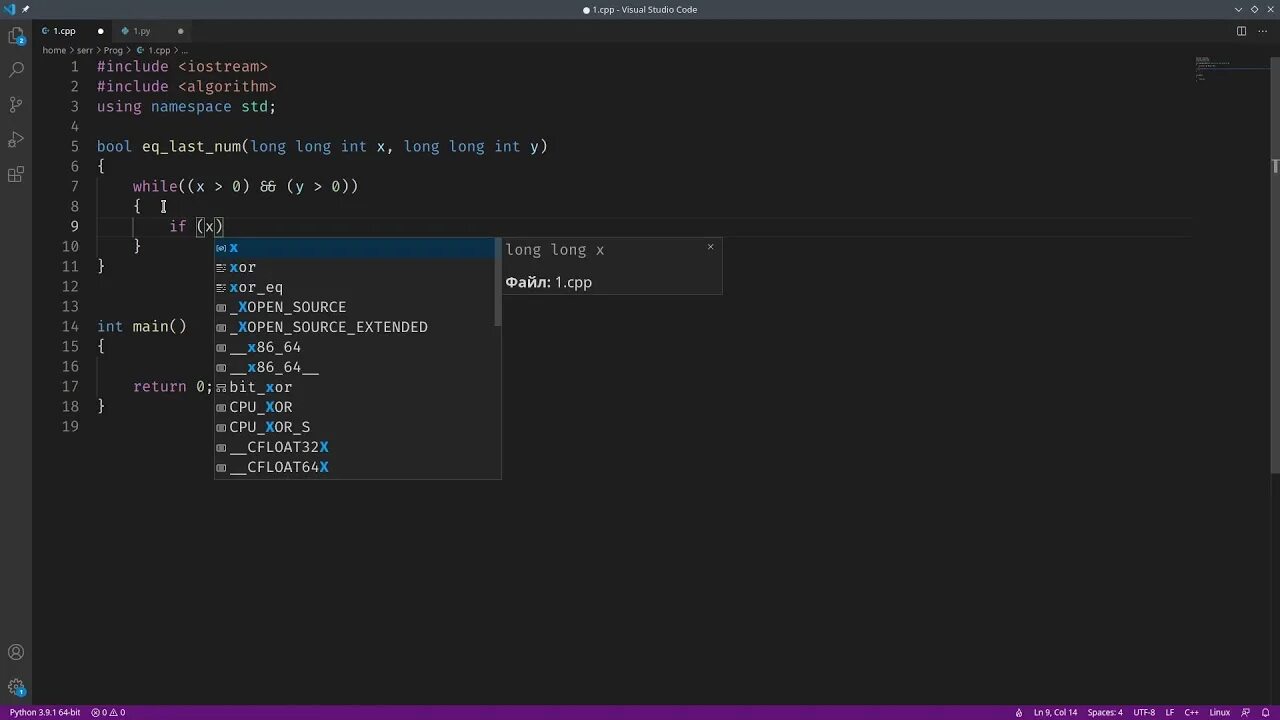Click the feedback icon in status bar
The width and height of the screenshot is (1280, 720).
pos(1246,712)
